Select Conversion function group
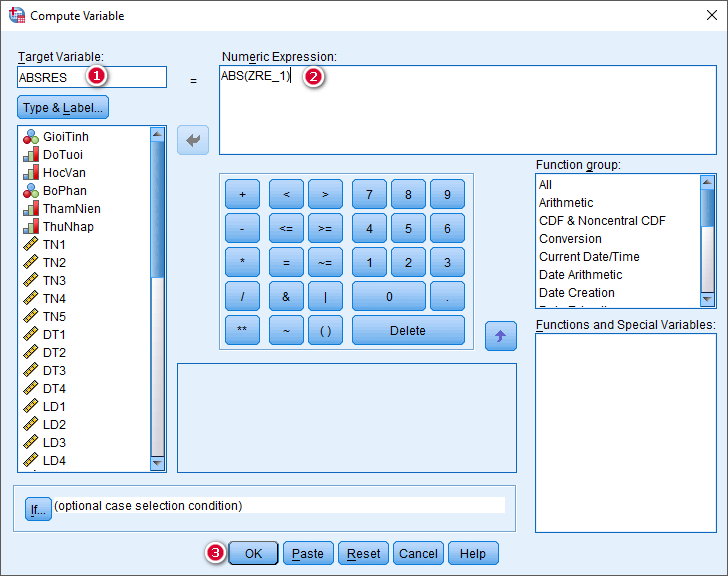 pos(570,239)
